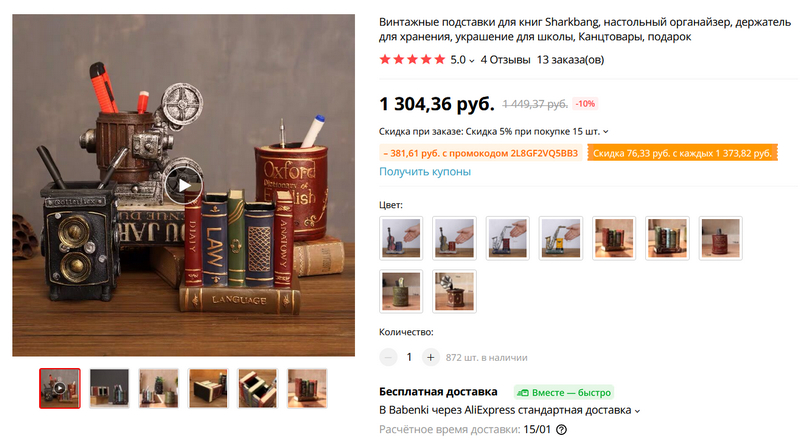Select the violin with blue holder color option

402,238
